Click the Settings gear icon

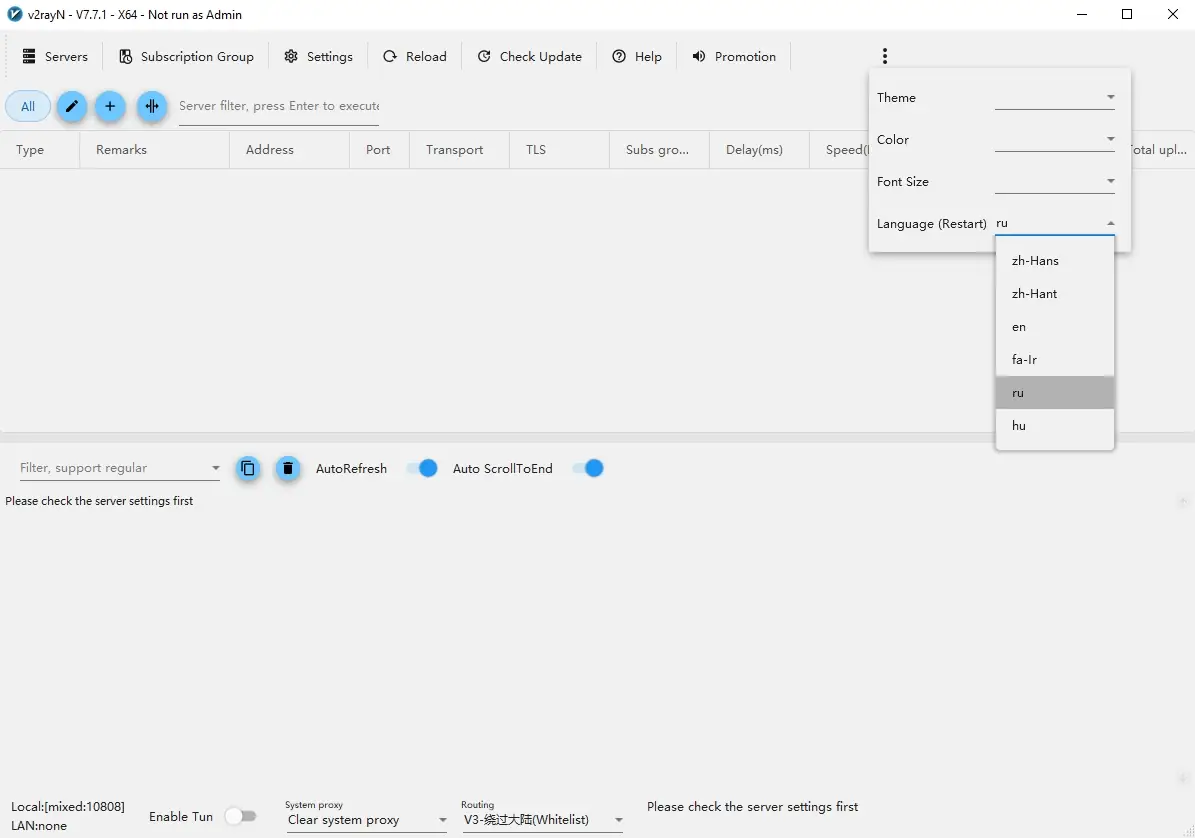click(290, 56)
